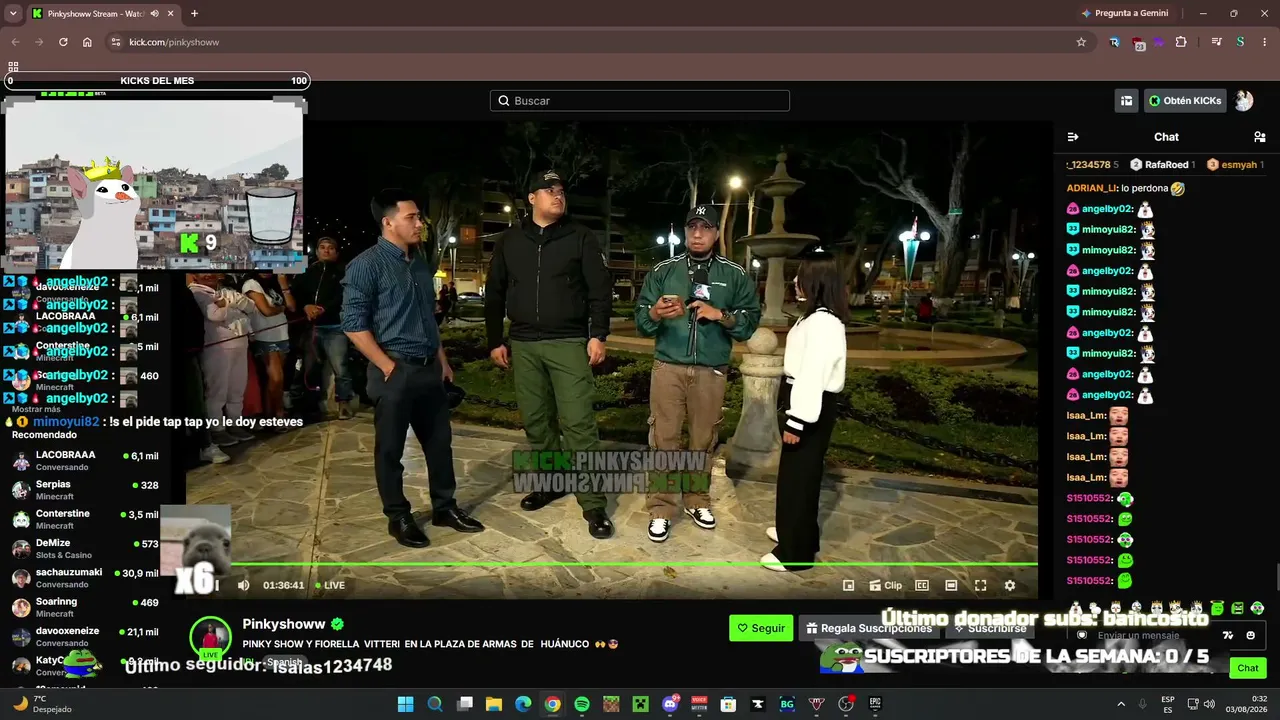Bookmark this page with the star icon
The width and height of the screenshot is (1280, 720).
tap(1081, 42)
